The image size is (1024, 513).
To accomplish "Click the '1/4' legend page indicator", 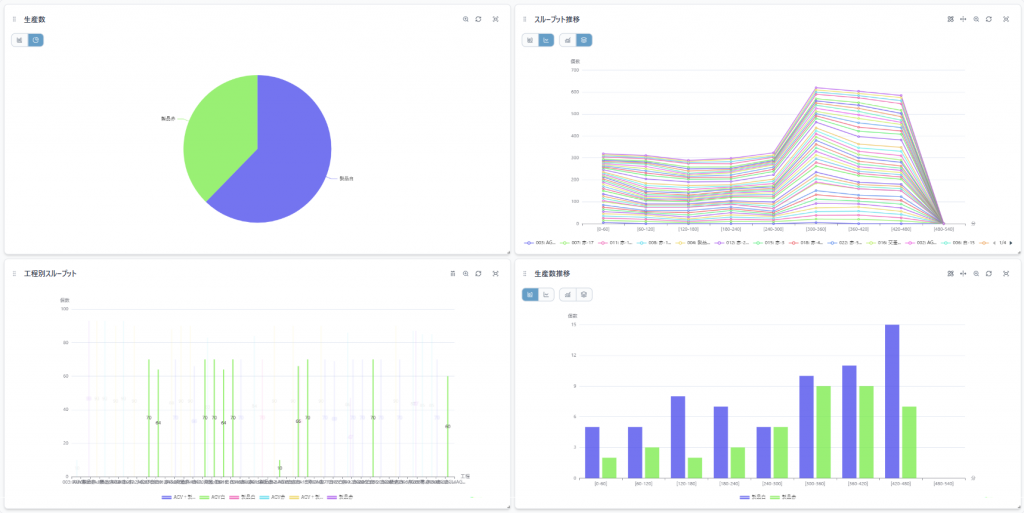I will click(x=1002, y=243).
